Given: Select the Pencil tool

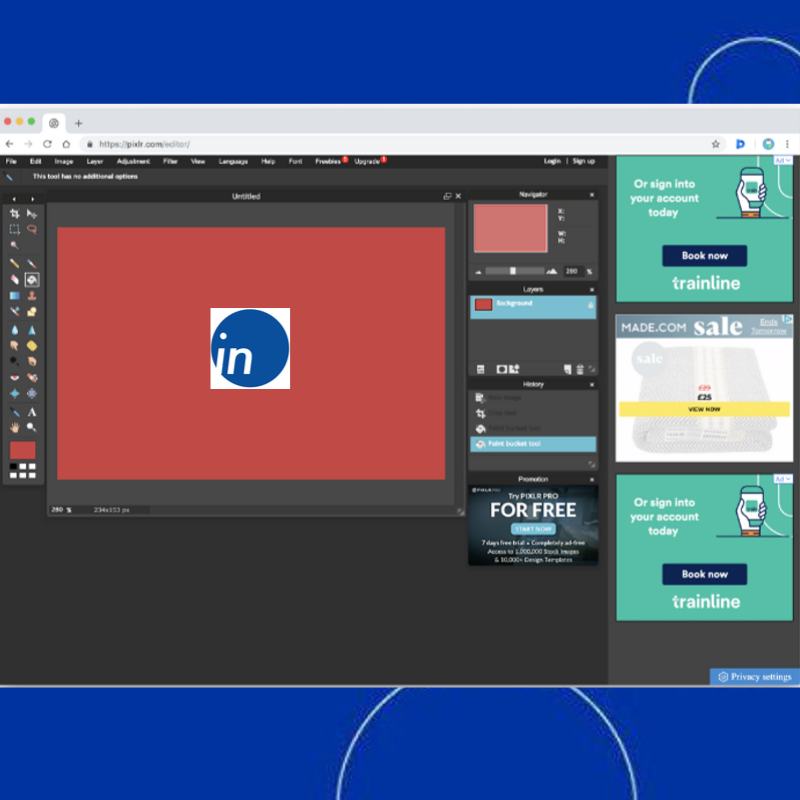Looking at the screenshot, I should tap(15, 264).
